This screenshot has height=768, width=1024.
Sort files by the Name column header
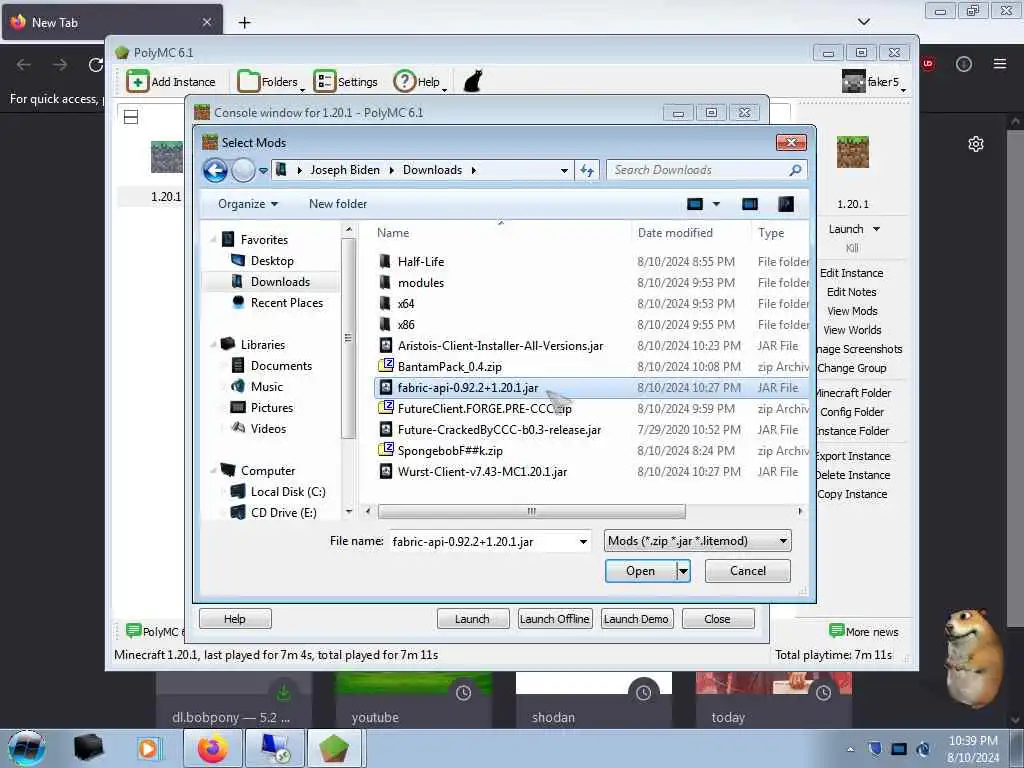pos(392,232)
